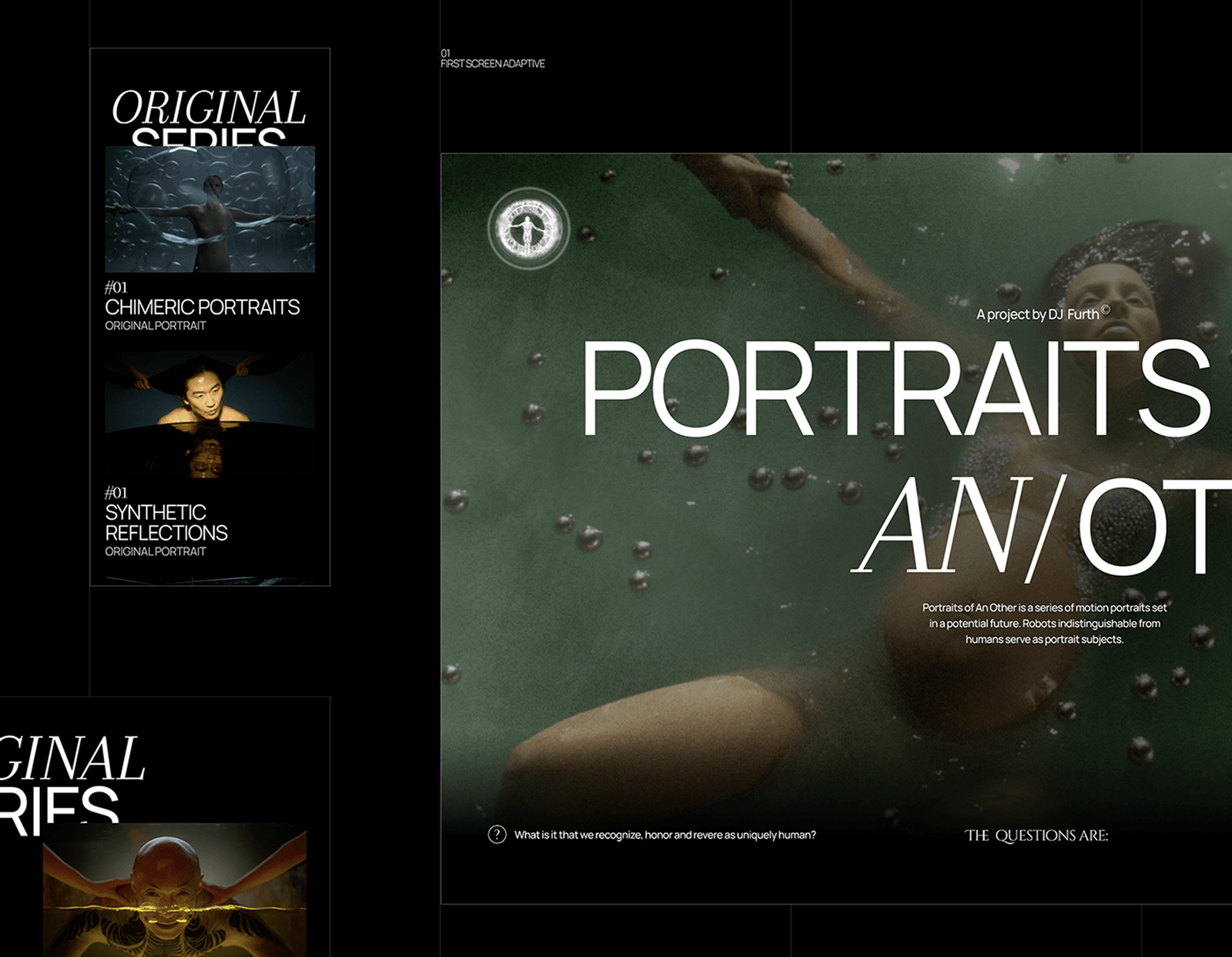Open the #01 Chimeric Portraits entry
The image size is (1232, 957).
[203, 306]
